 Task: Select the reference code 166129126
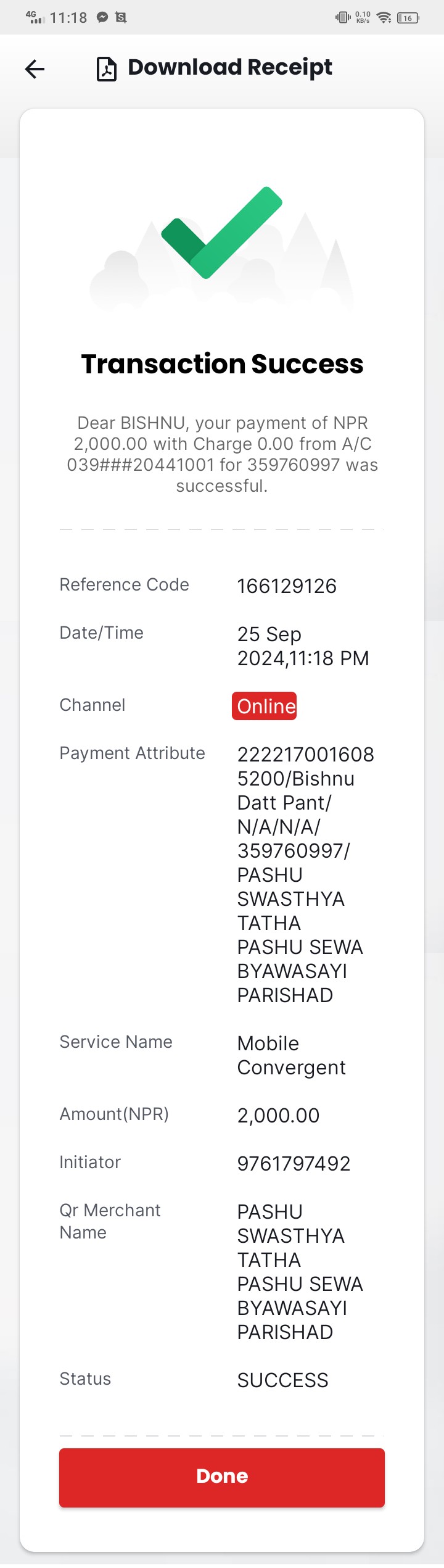click(x=287, y=586)
